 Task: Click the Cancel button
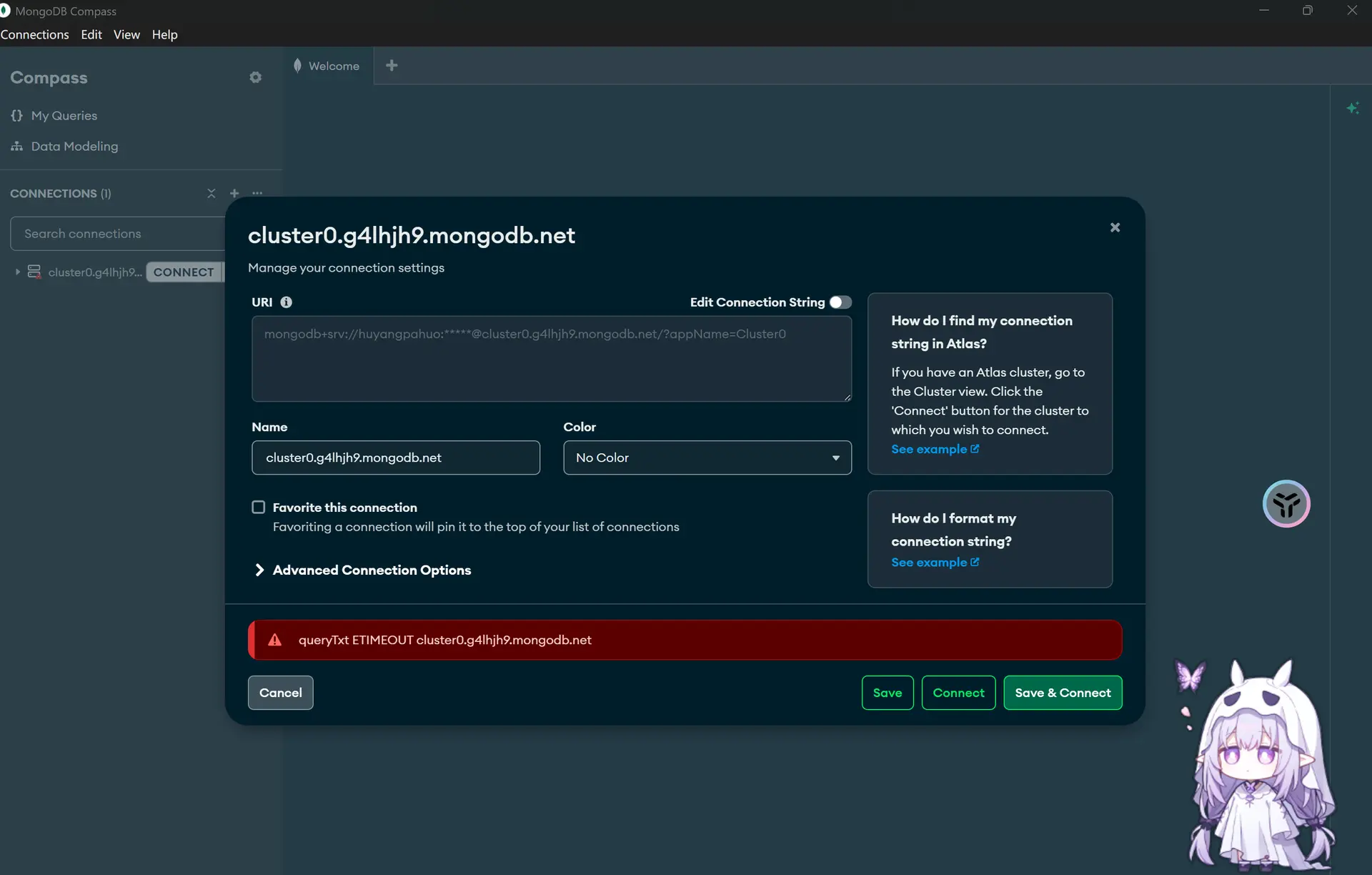(281, 693)
